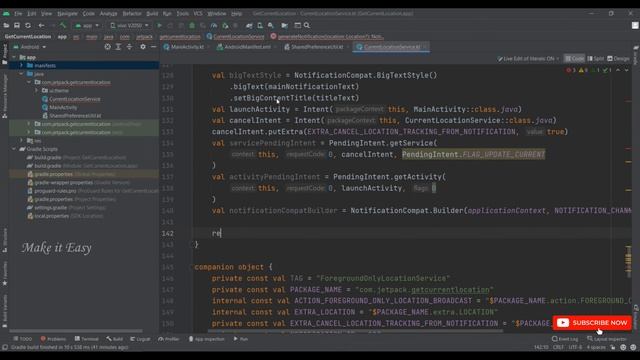Screen dimensions: 640x360
Task: Switch editor to Code view
Action: click(574, 59)
